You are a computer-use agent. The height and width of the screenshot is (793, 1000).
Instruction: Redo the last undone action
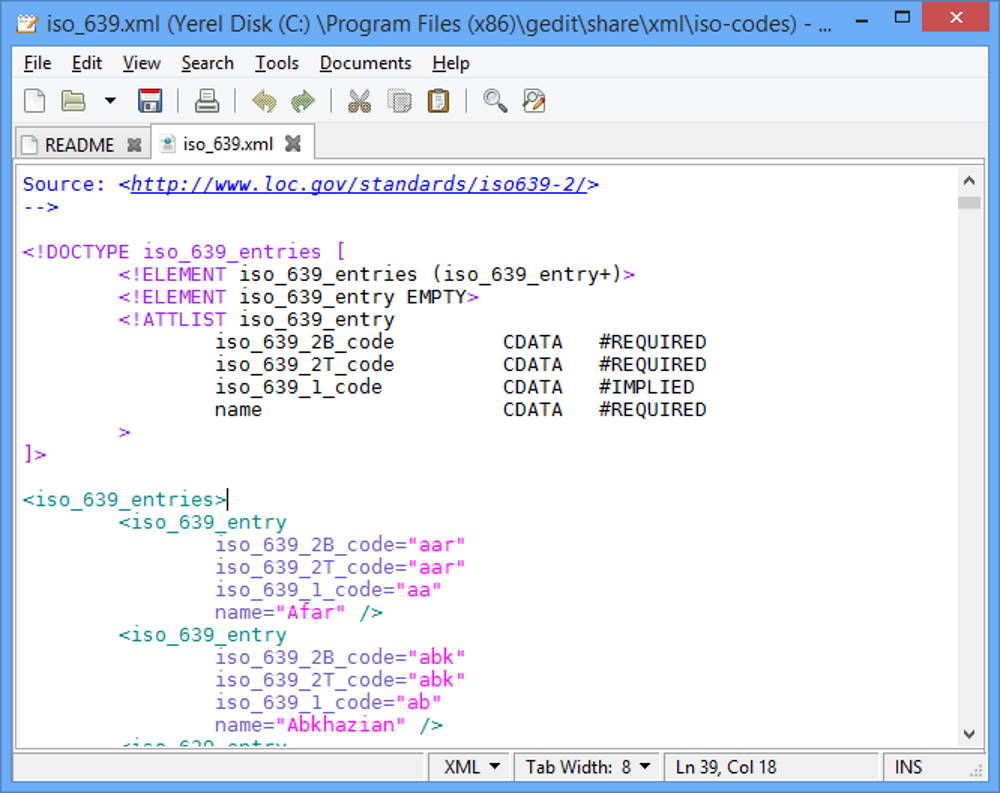tap(302, 101)
